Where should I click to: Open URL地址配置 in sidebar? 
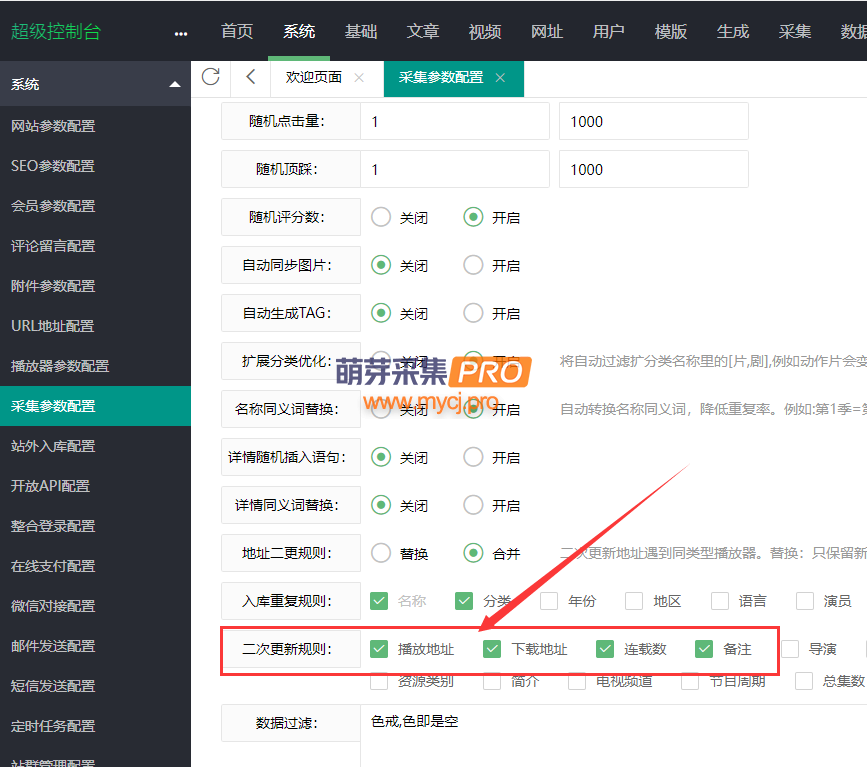[x=95, y=326]
